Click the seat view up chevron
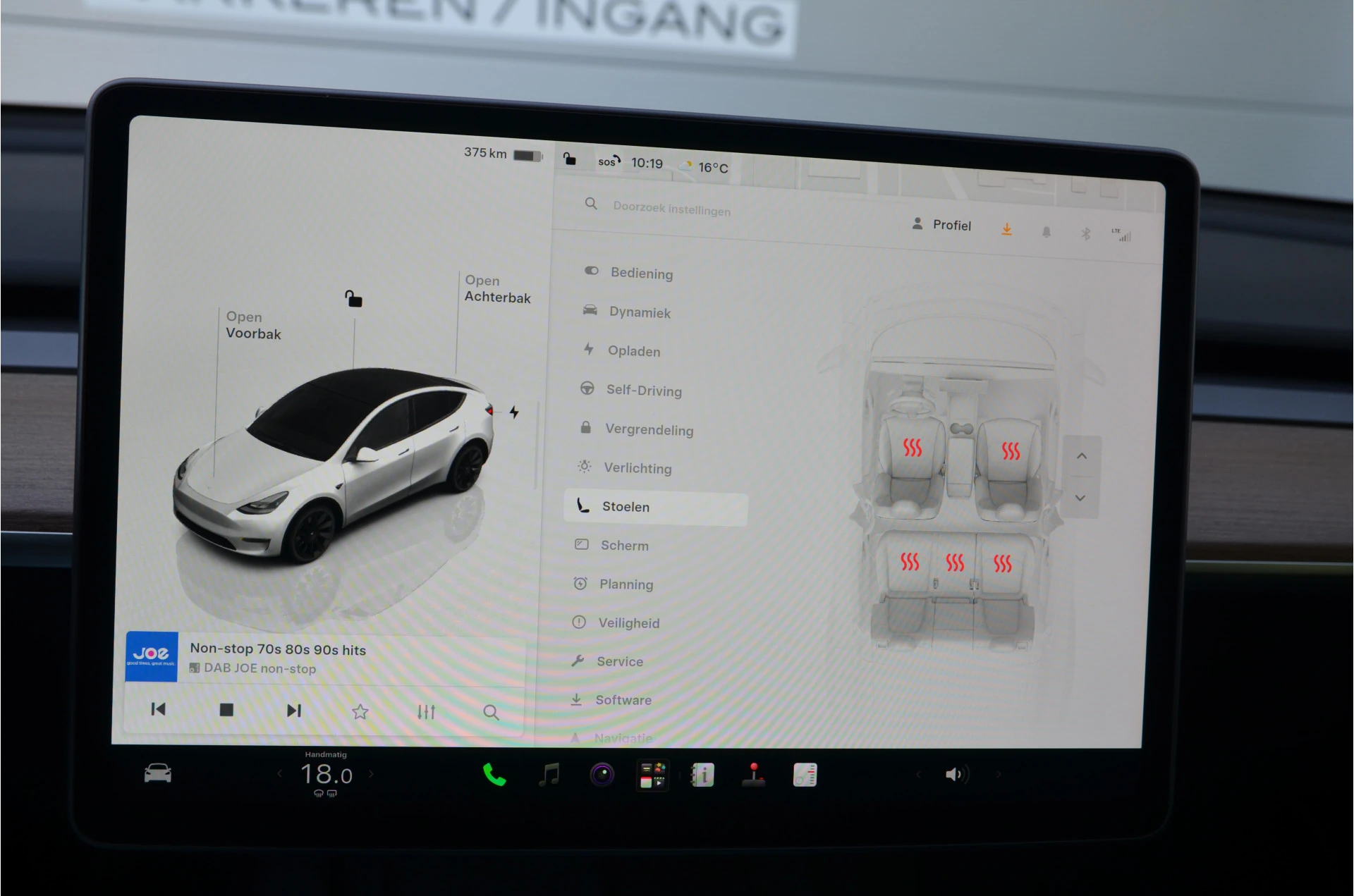 [1082, 456]
